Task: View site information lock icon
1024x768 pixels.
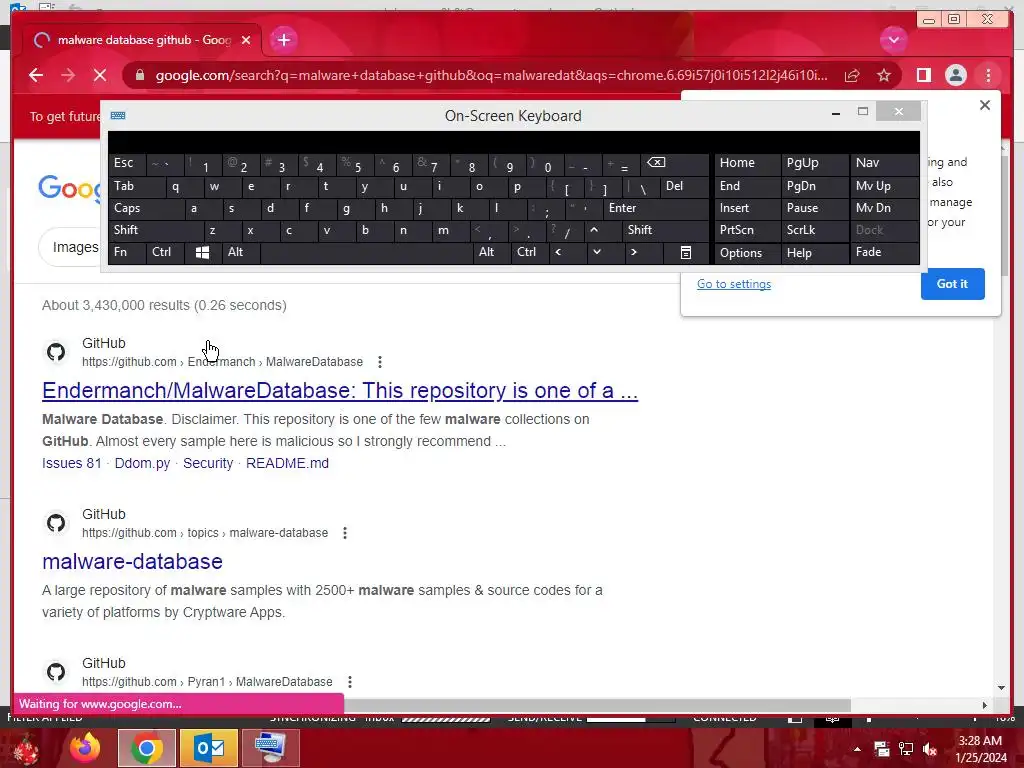Action: 139,75
